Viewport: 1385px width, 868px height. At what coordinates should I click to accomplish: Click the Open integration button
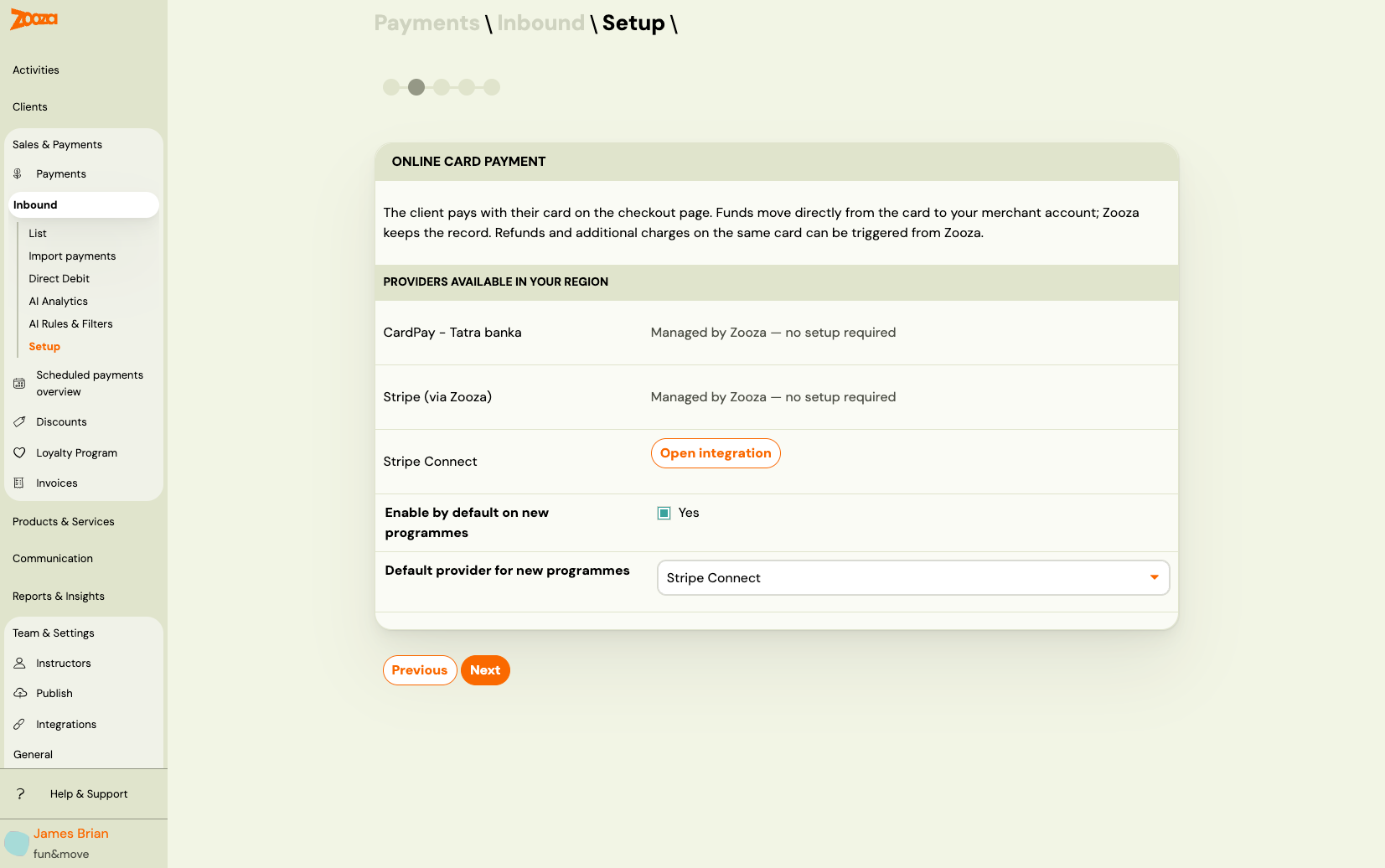click(x=716, y=452)
